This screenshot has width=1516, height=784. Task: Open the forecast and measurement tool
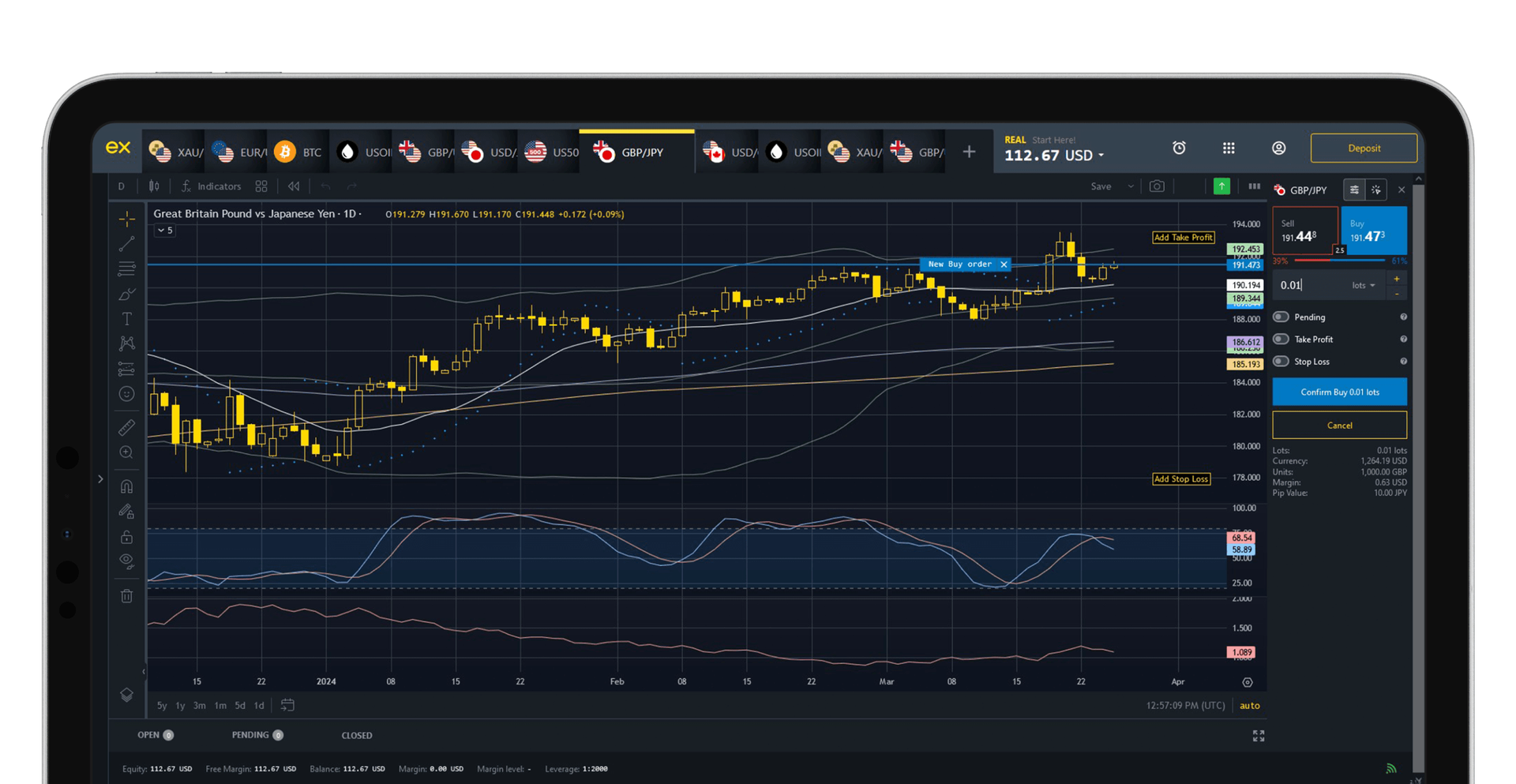126,369
